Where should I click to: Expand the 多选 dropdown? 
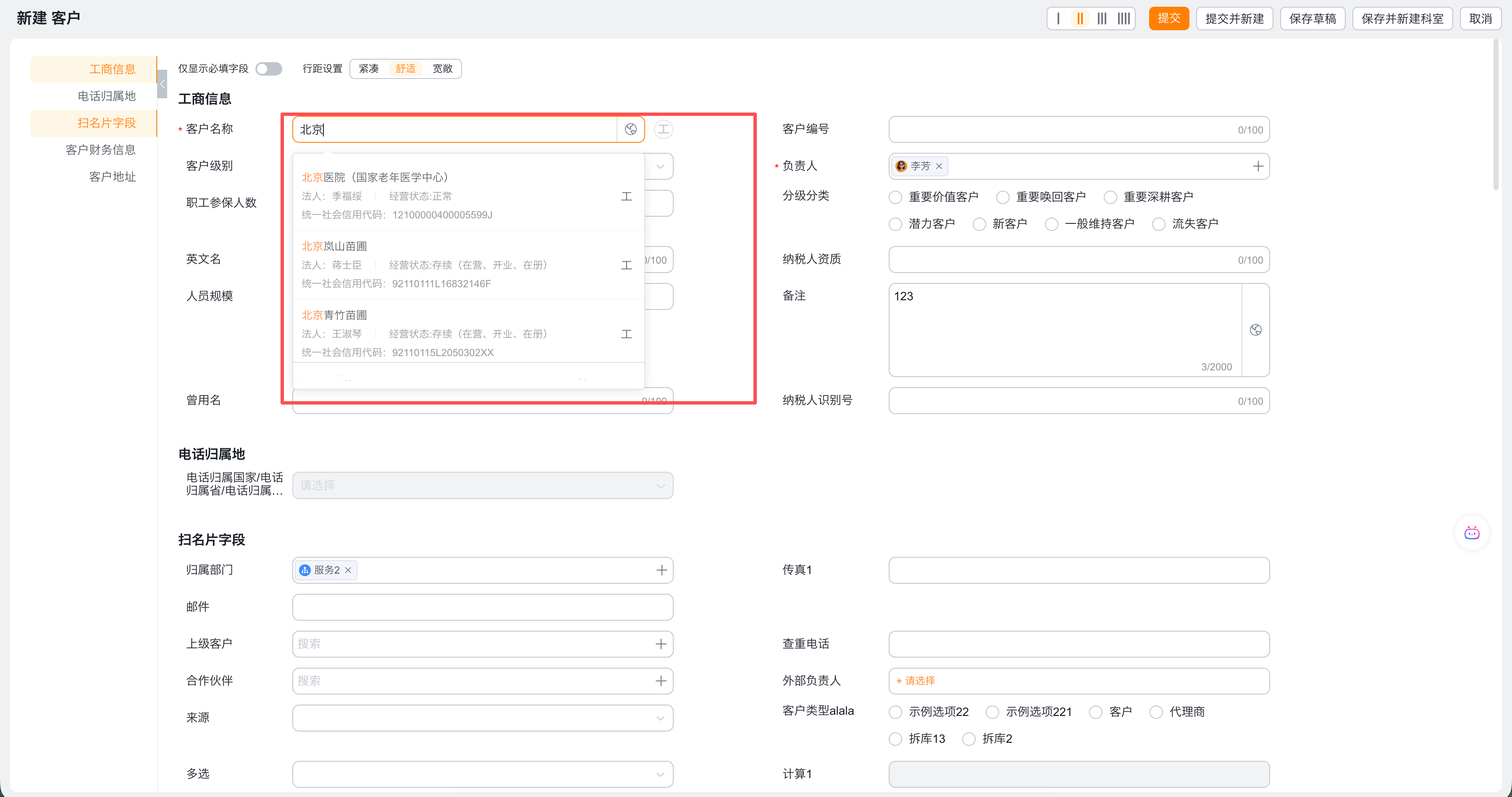483,774
